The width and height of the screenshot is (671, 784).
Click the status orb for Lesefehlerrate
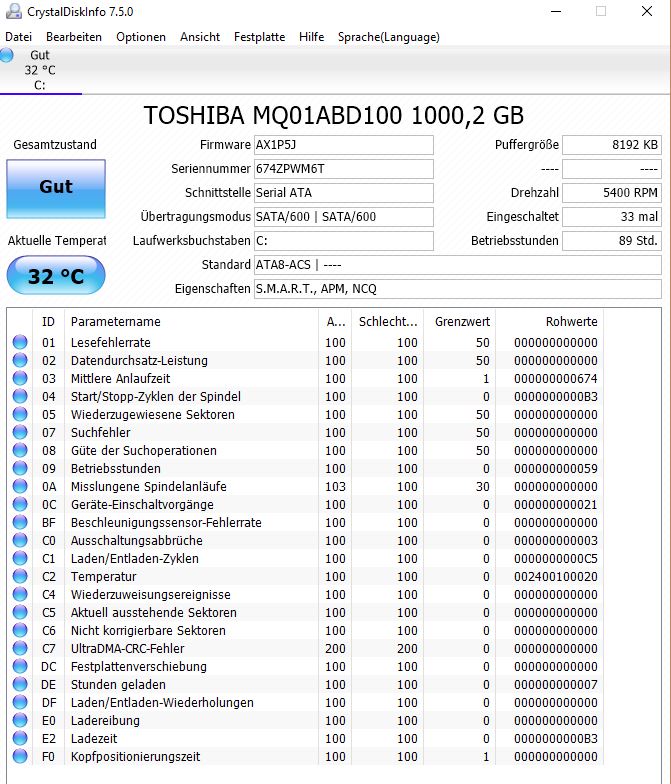[x=20, y=342]
